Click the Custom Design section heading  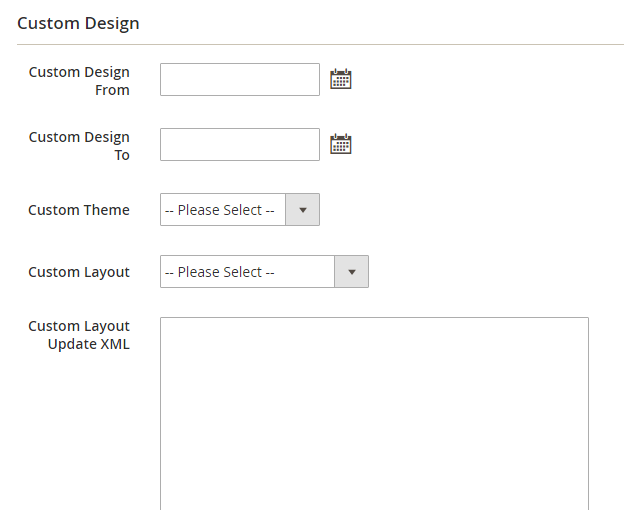pos(78,23)
